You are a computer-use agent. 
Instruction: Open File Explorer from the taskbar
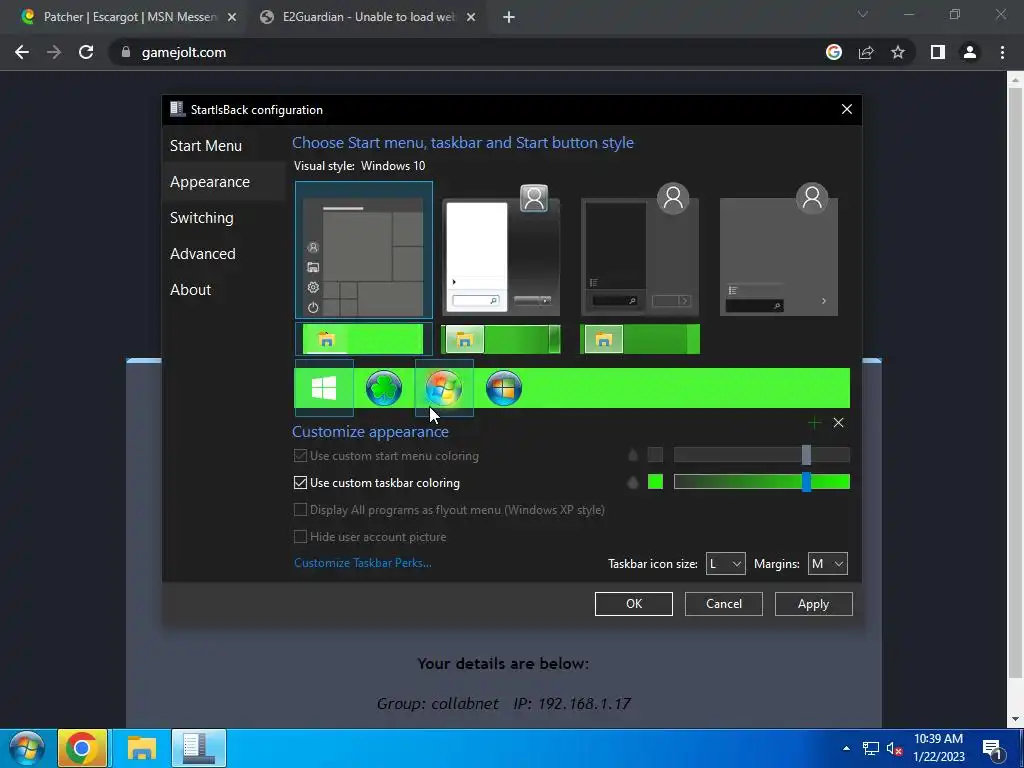point(142,748)
